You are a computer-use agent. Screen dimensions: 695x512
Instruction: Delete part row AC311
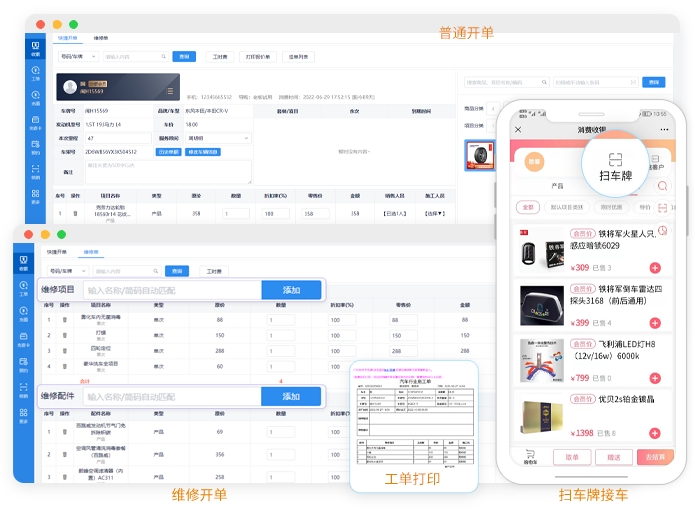tap(65, 477)
